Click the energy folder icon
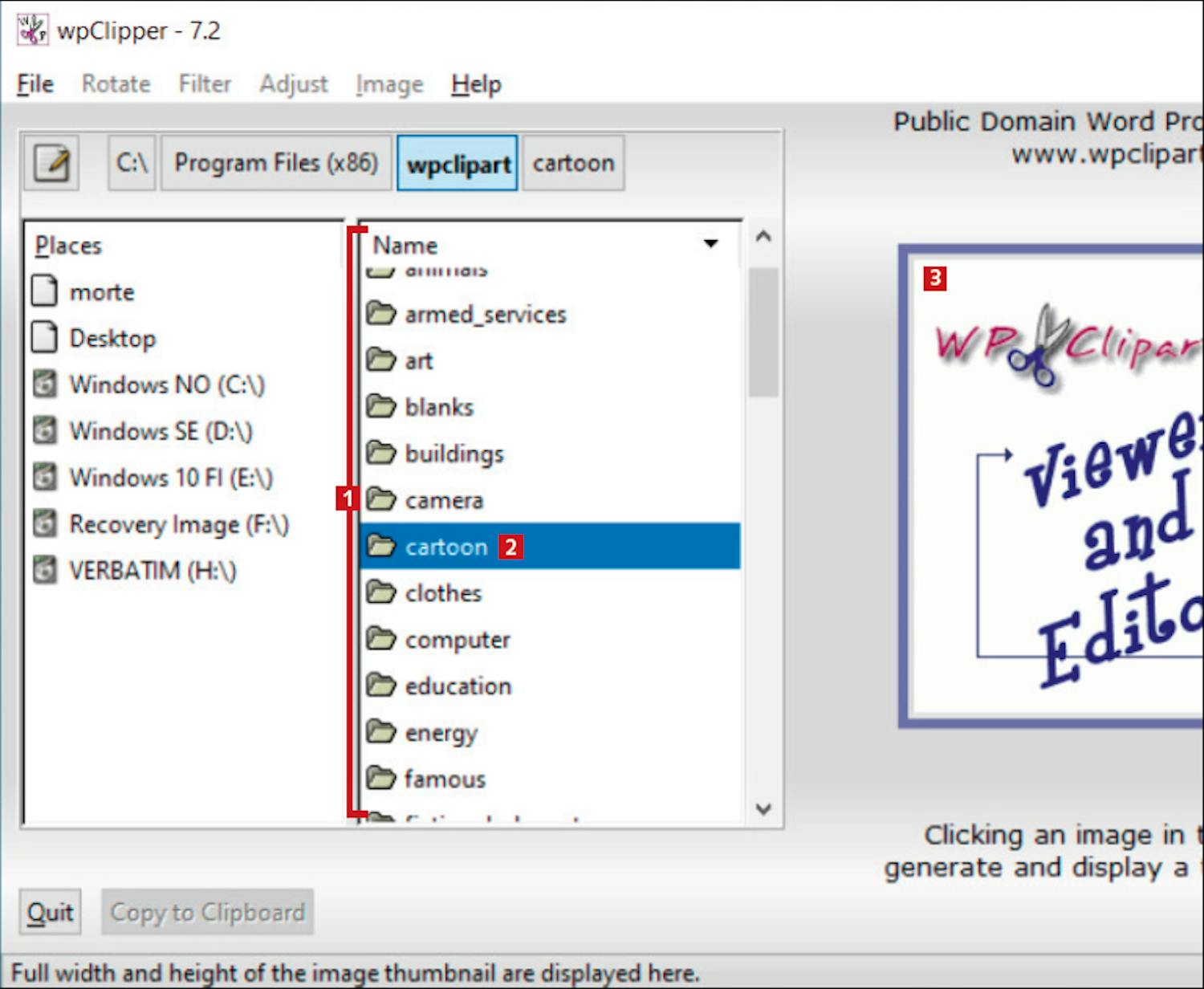1204x989 pixels. tap(381, 732)
